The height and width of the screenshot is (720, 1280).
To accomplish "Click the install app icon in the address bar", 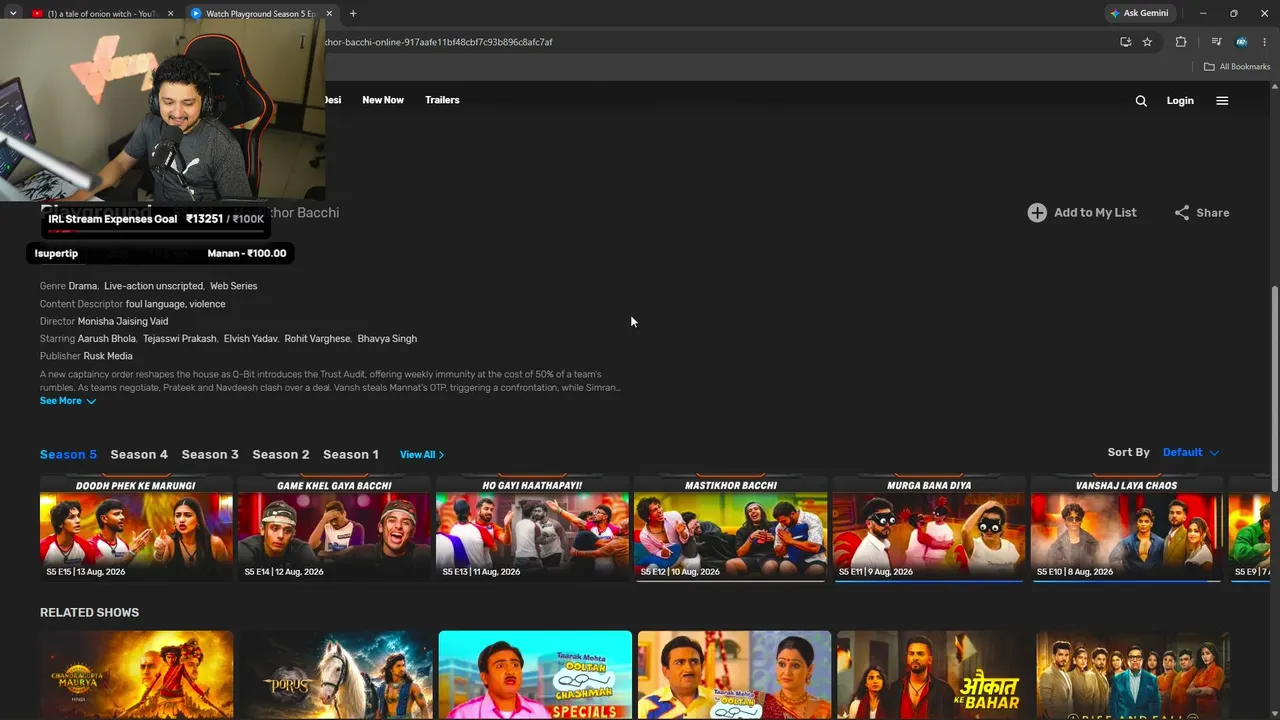I will [x=1125, y=42].
